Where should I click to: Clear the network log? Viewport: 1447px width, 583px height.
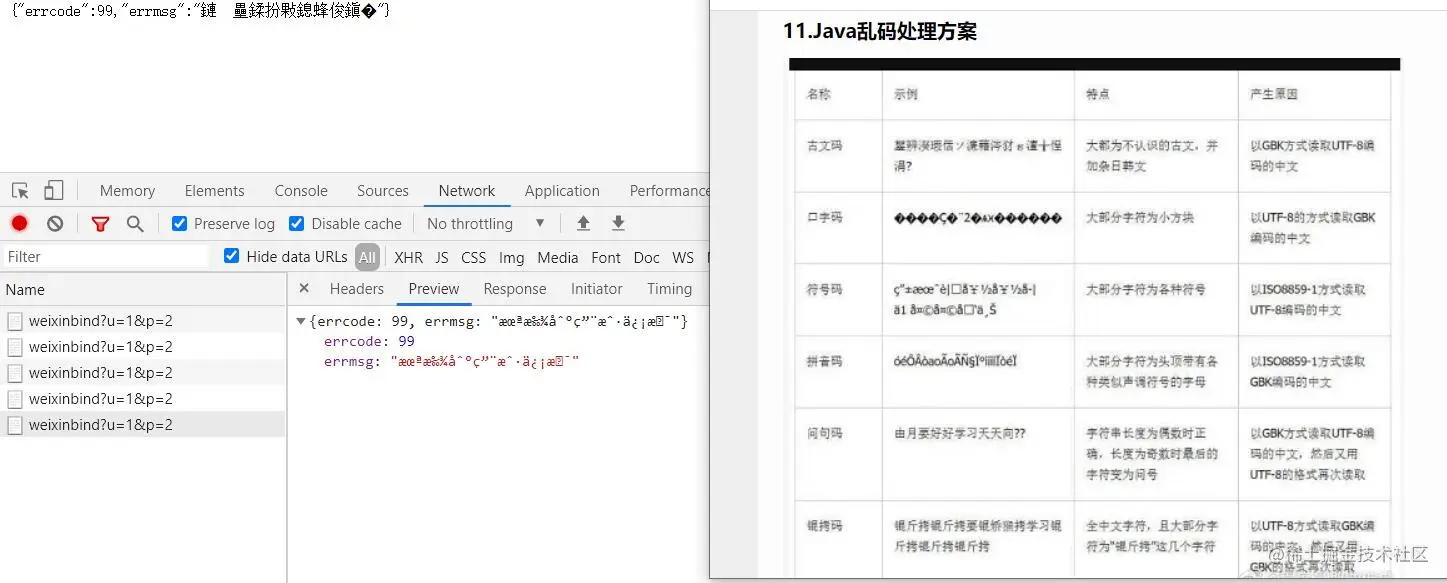point(55,223)
